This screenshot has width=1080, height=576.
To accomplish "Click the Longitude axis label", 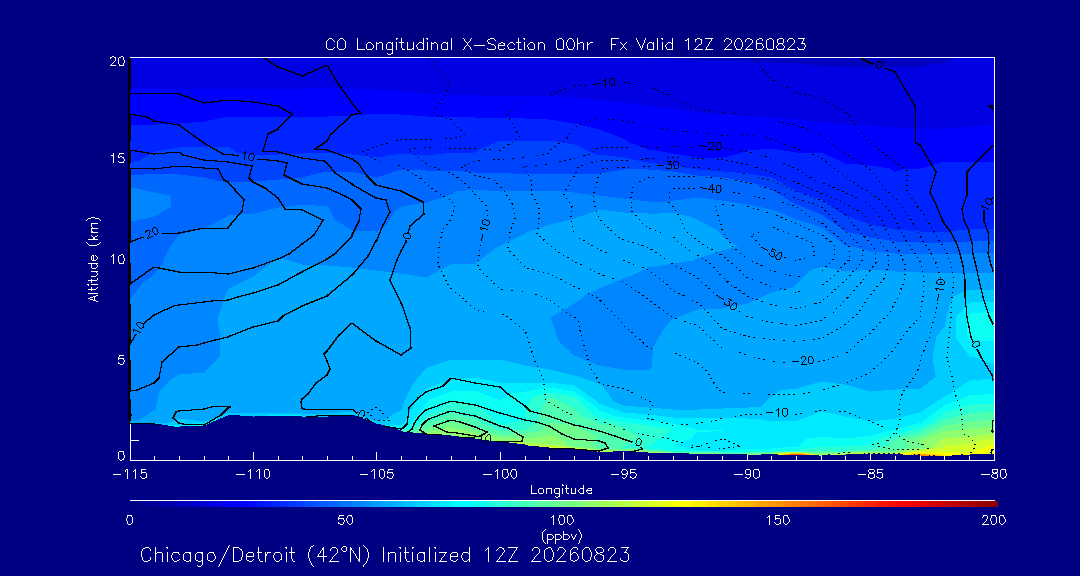I will click(561, 491).
